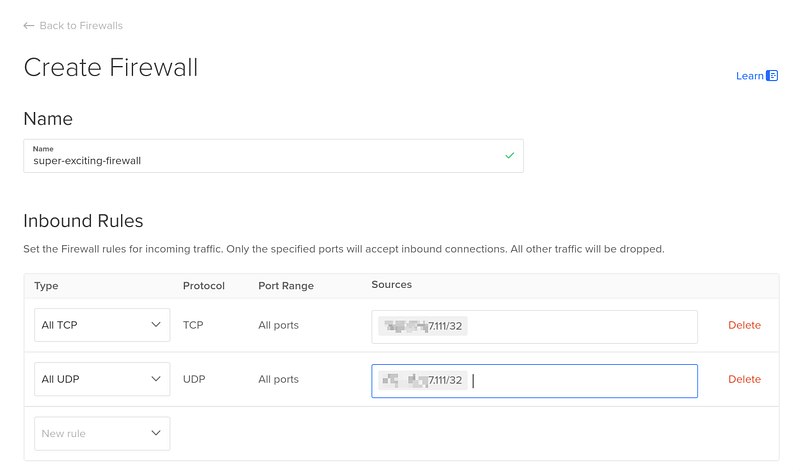Expand the All UDP type dropdown
800x471 pixels.
(x=101, y=379)
